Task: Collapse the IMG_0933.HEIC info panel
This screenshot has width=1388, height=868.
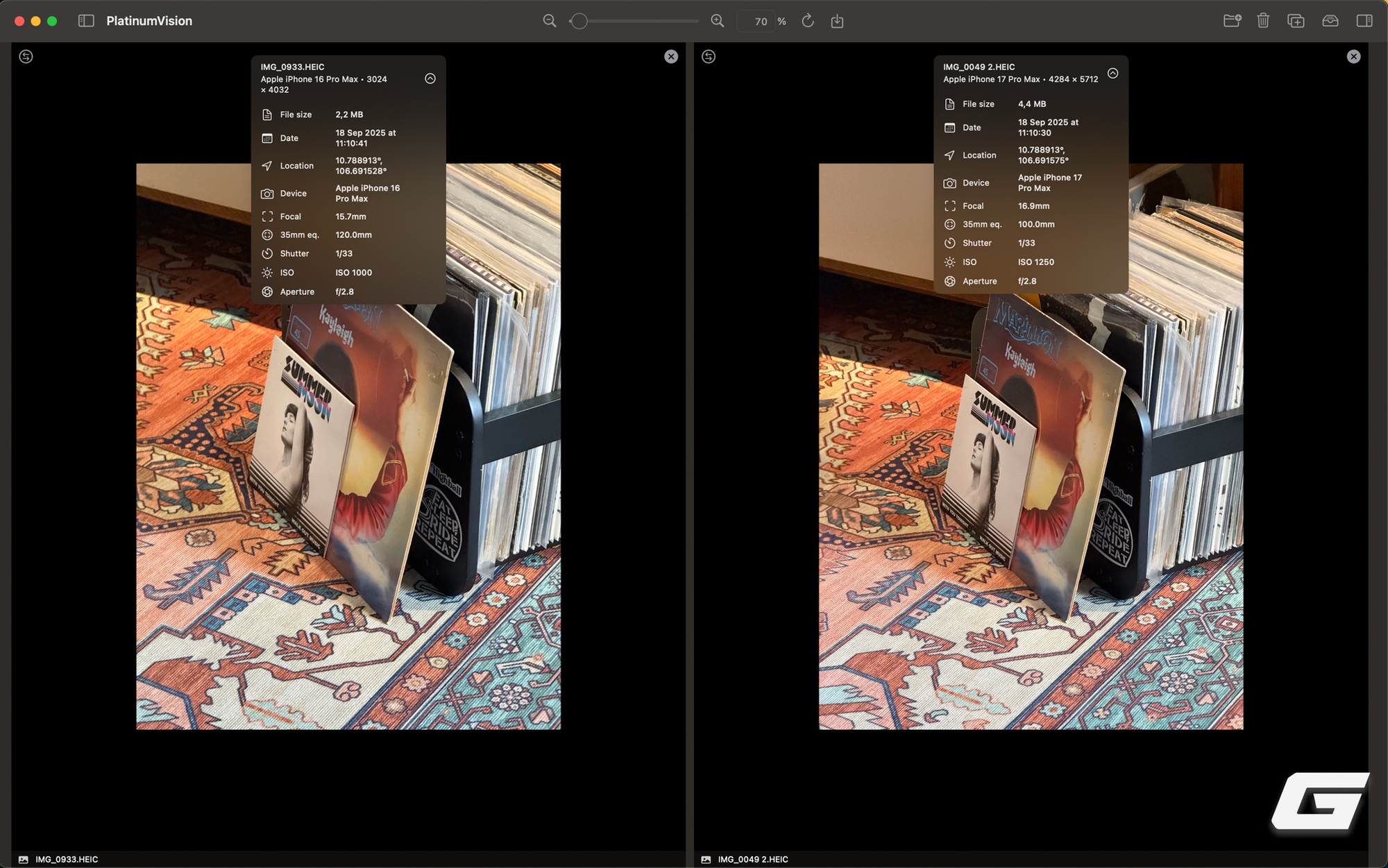Action: (430, 78)
